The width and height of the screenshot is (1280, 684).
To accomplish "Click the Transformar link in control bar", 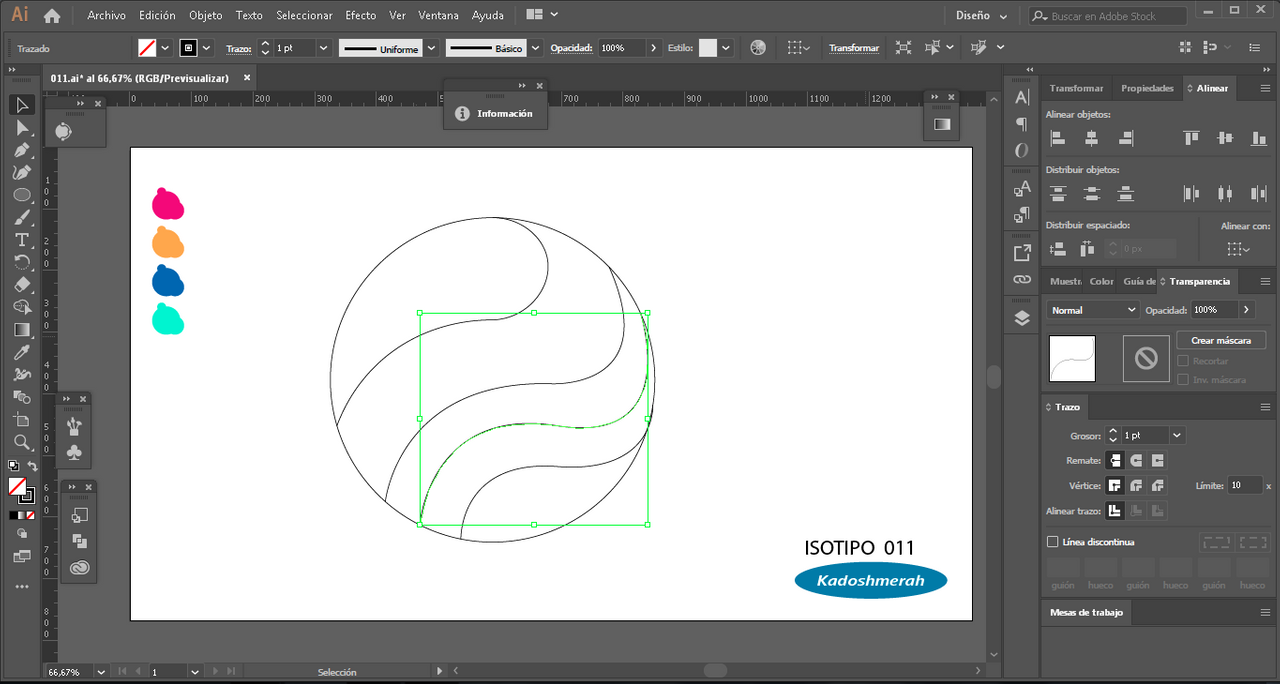I will pyautogui.click(x=854, y=48).
